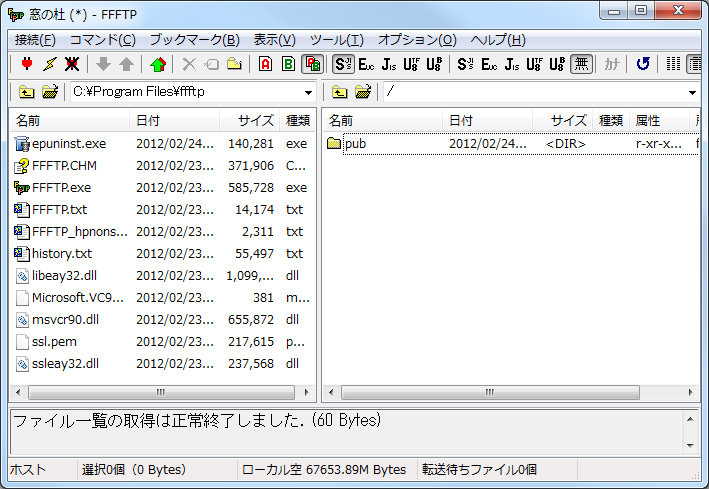Select FFFTP.CHM in local file list
The image size is (709, 489).
pos(56,166)
